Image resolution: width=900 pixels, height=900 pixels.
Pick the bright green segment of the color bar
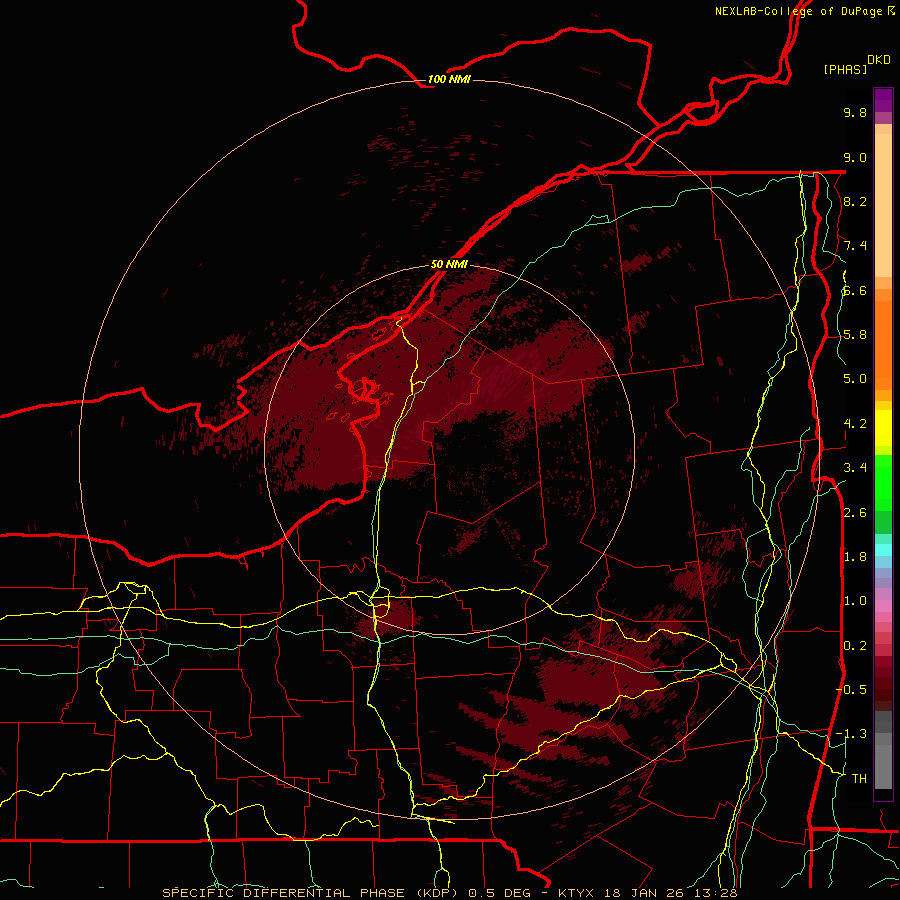point(883,483)
